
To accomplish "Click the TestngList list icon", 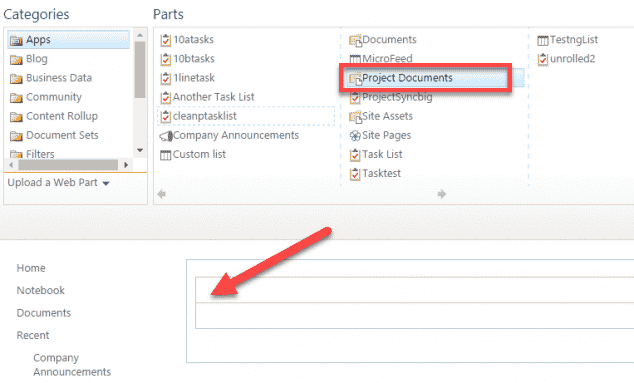I will (543, 40).
